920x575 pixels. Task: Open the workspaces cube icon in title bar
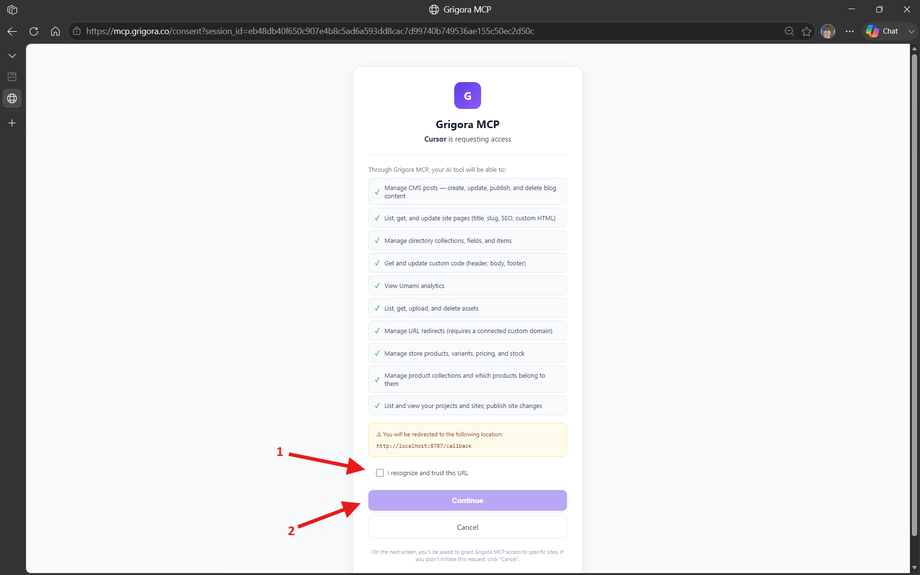click(12, 9)
